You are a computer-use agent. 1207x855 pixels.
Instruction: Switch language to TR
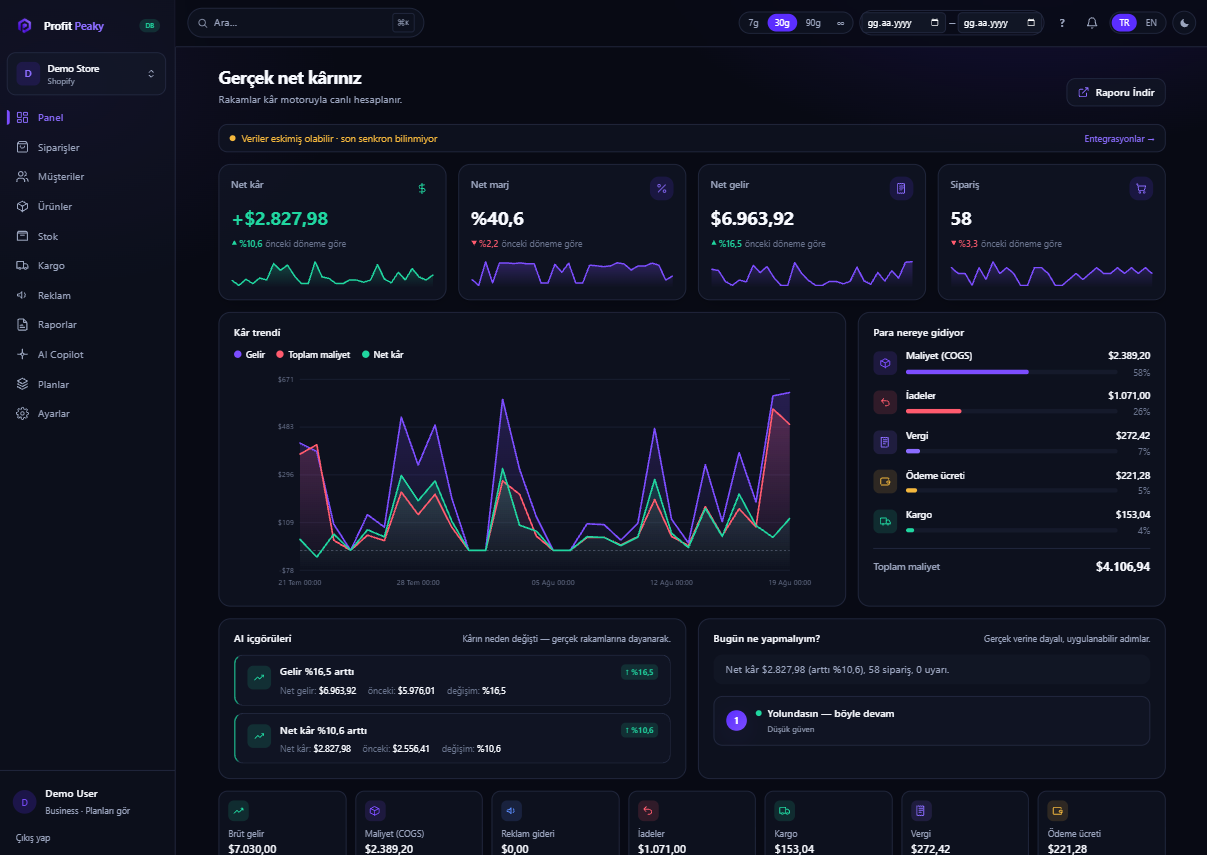[x=1124, y=23]
